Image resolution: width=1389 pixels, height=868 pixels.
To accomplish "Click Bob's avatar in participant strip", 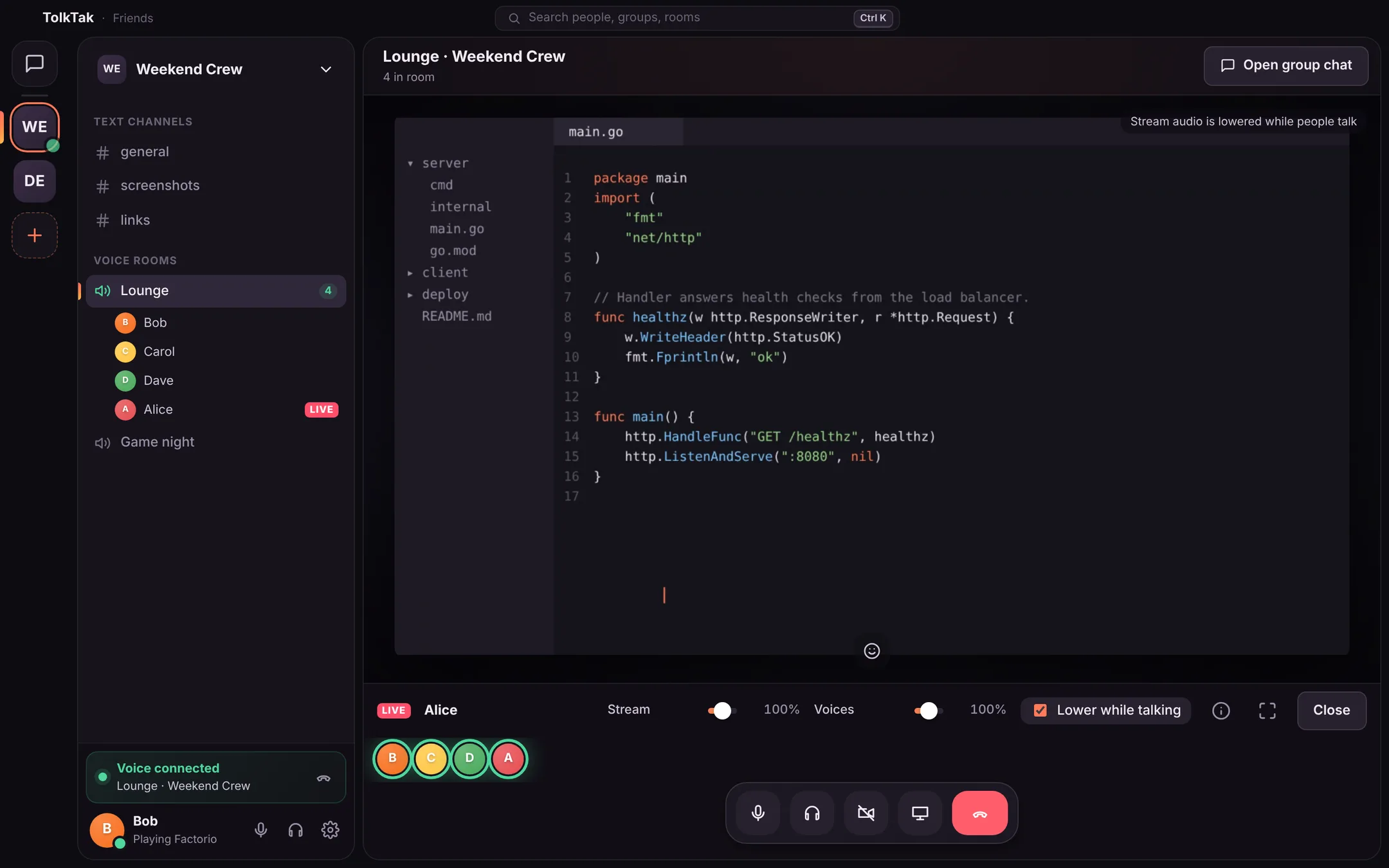I will click(x=392, y=758).
